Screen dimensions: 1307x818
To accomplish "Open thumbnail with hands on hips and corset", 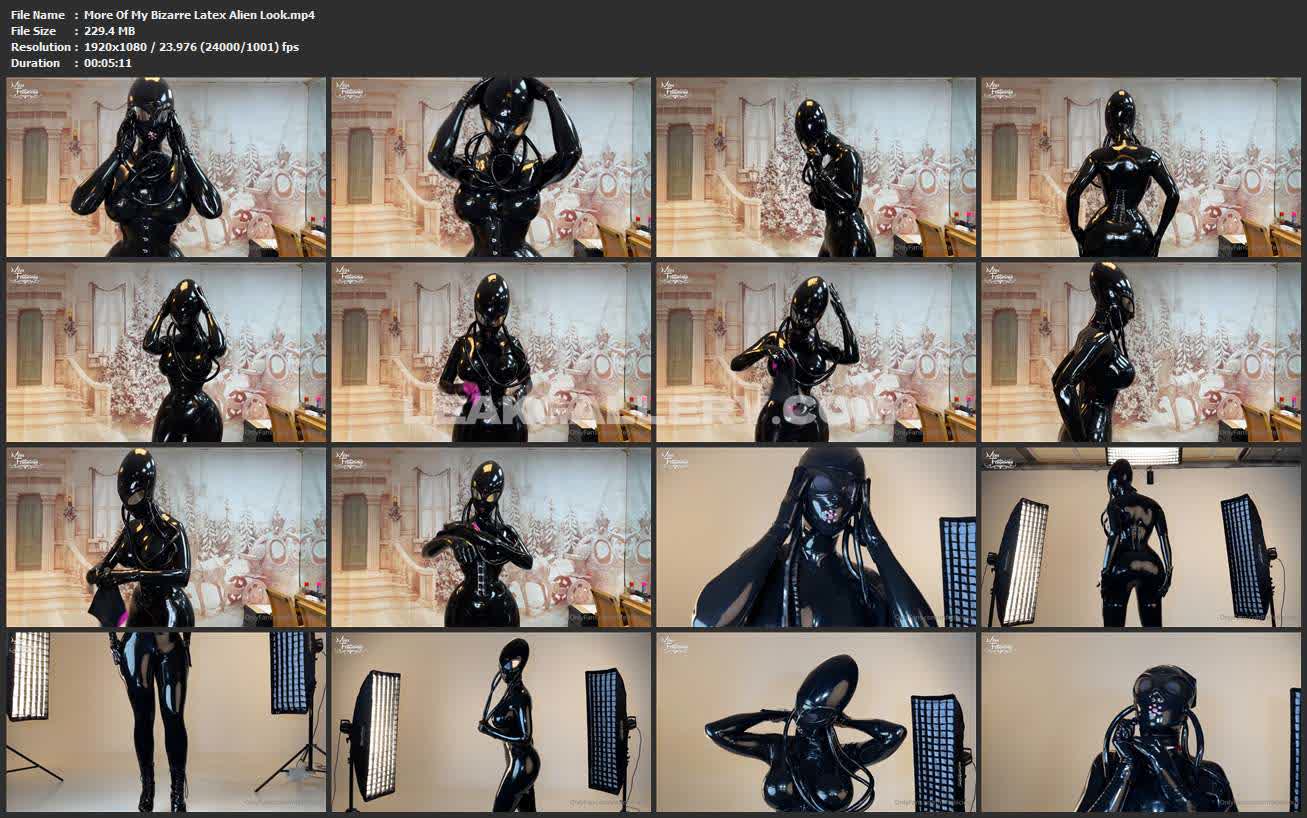I will 1140,167.
